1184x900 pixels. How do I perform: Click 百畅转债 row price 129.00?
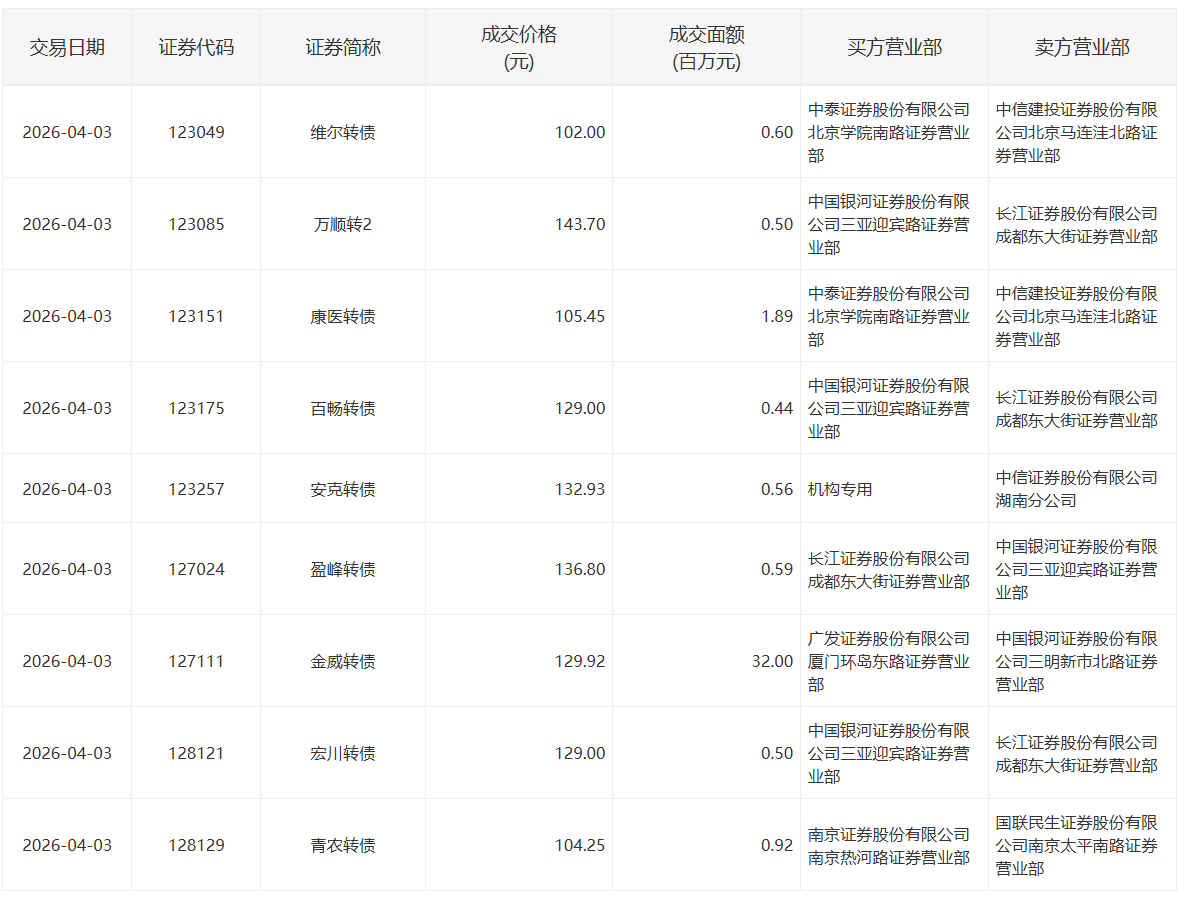pyautogui.click(x=580, y=408)
